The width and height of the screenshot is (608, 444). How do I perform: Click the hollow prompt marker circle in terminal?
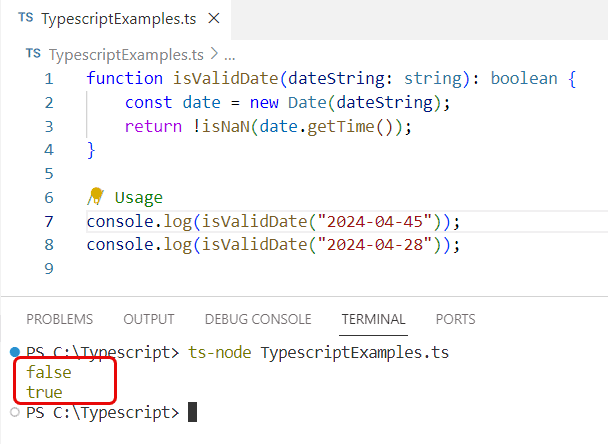(15, 412)
